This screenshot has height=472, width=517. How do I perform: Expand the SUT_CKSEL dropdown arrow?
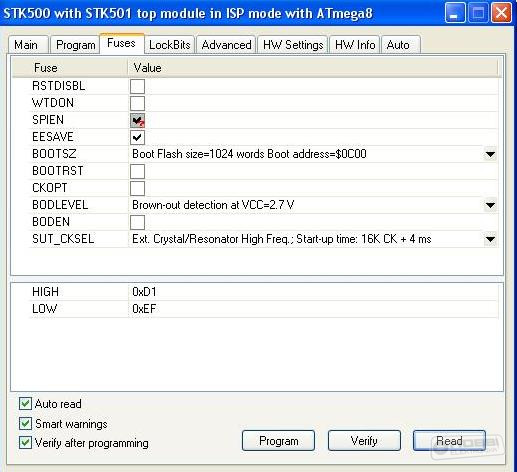[x=490, y=239]
